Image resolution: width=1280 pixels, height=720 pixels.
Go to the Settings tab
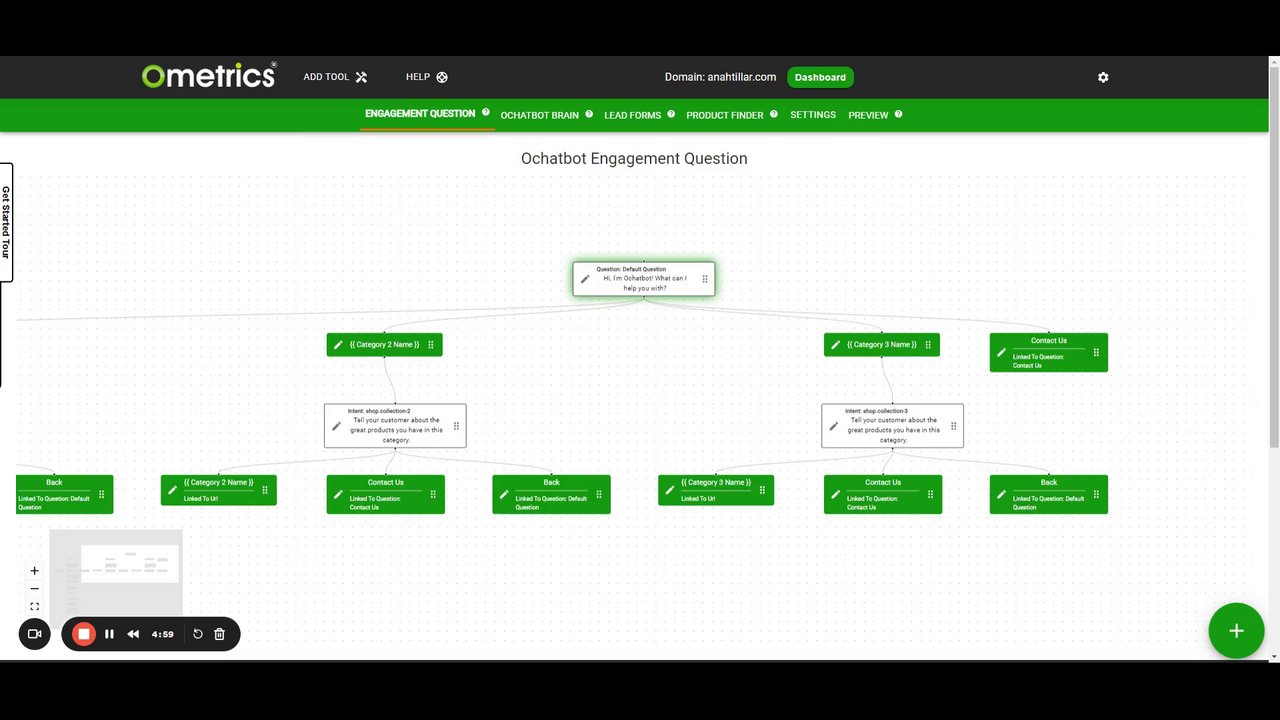pos(813,115)
